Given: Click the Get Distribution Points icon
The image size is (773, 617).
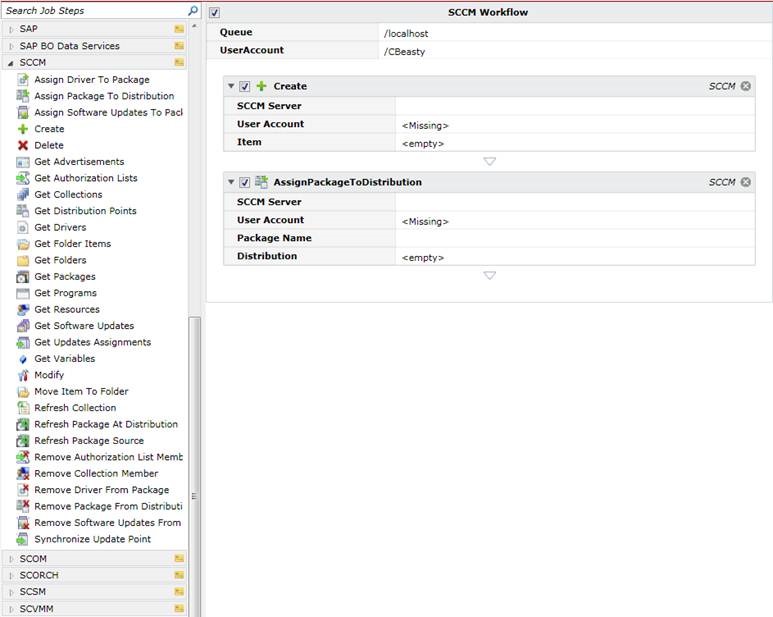Looking at the screenshot, I should [23, 210].
